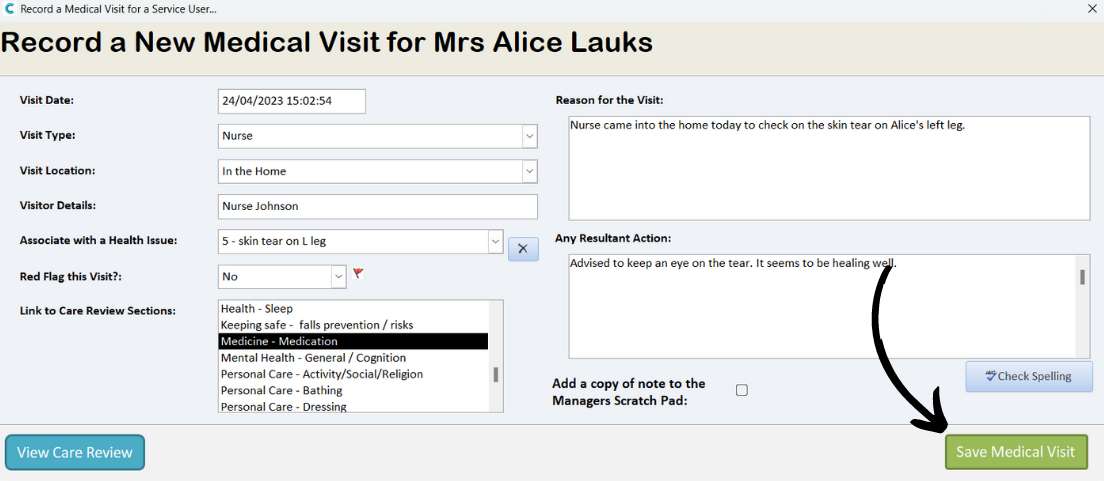
Task: Select Keeping safe - falls prevention / risks
Action: tap(317, 325)
